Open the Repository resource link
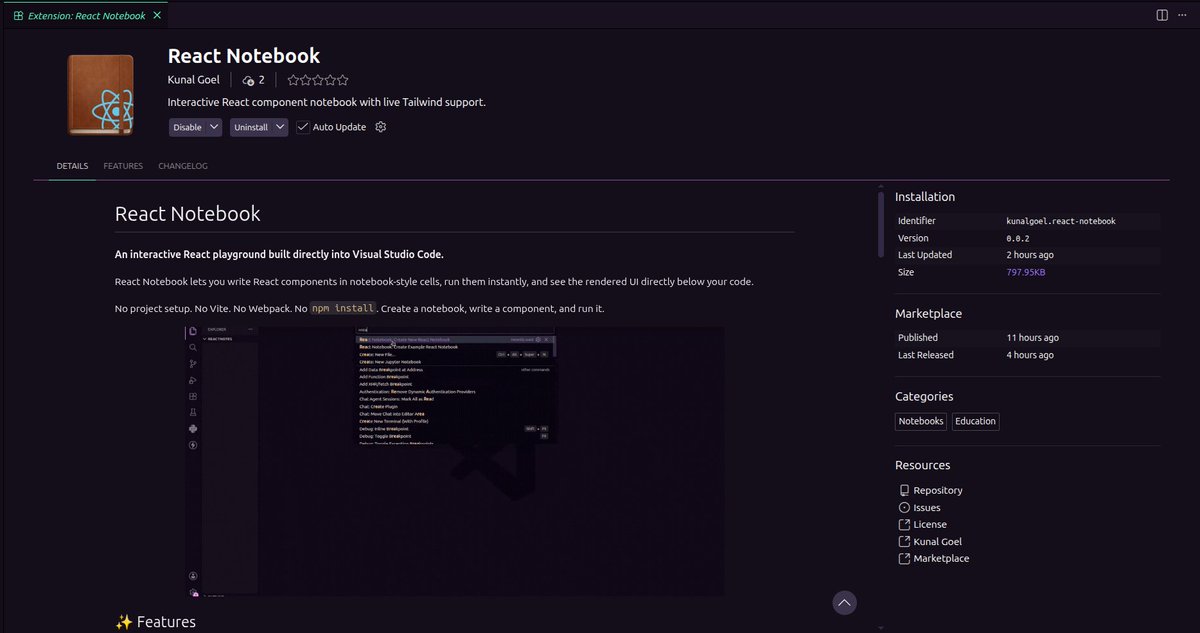 (938, 490)
